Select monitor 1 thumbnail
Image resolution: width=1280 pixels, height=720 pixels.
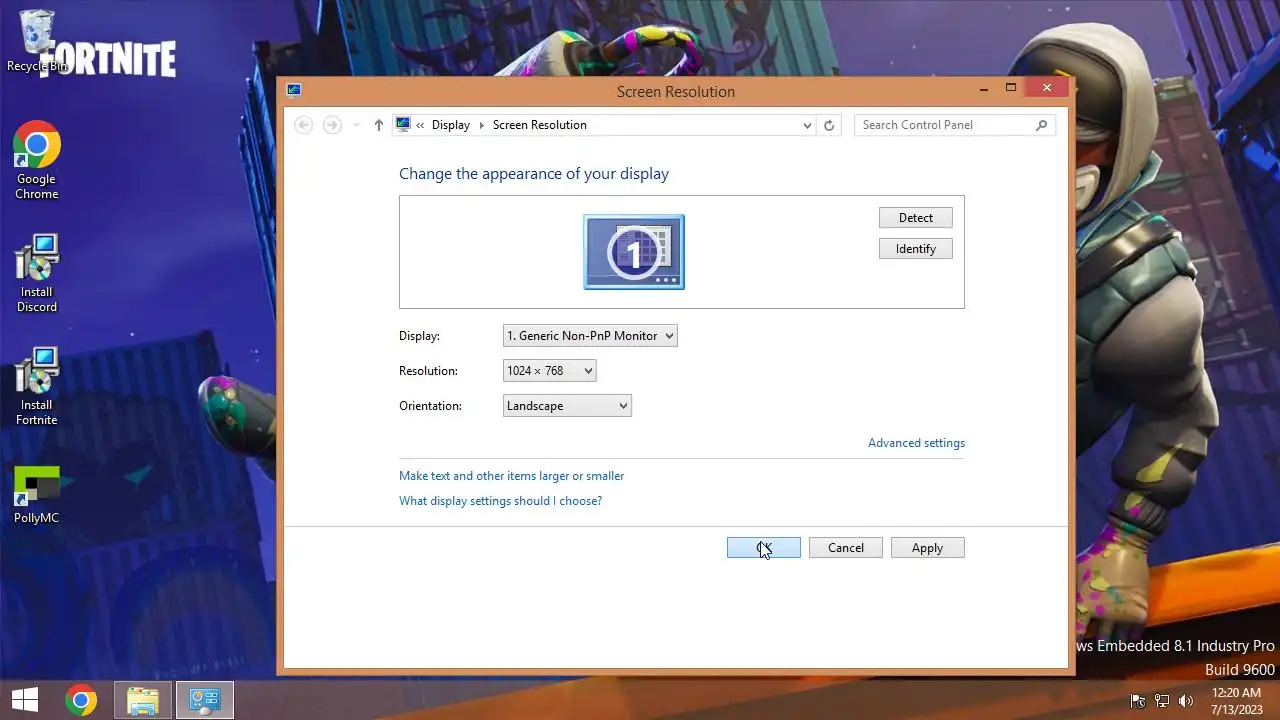(634, 252)
